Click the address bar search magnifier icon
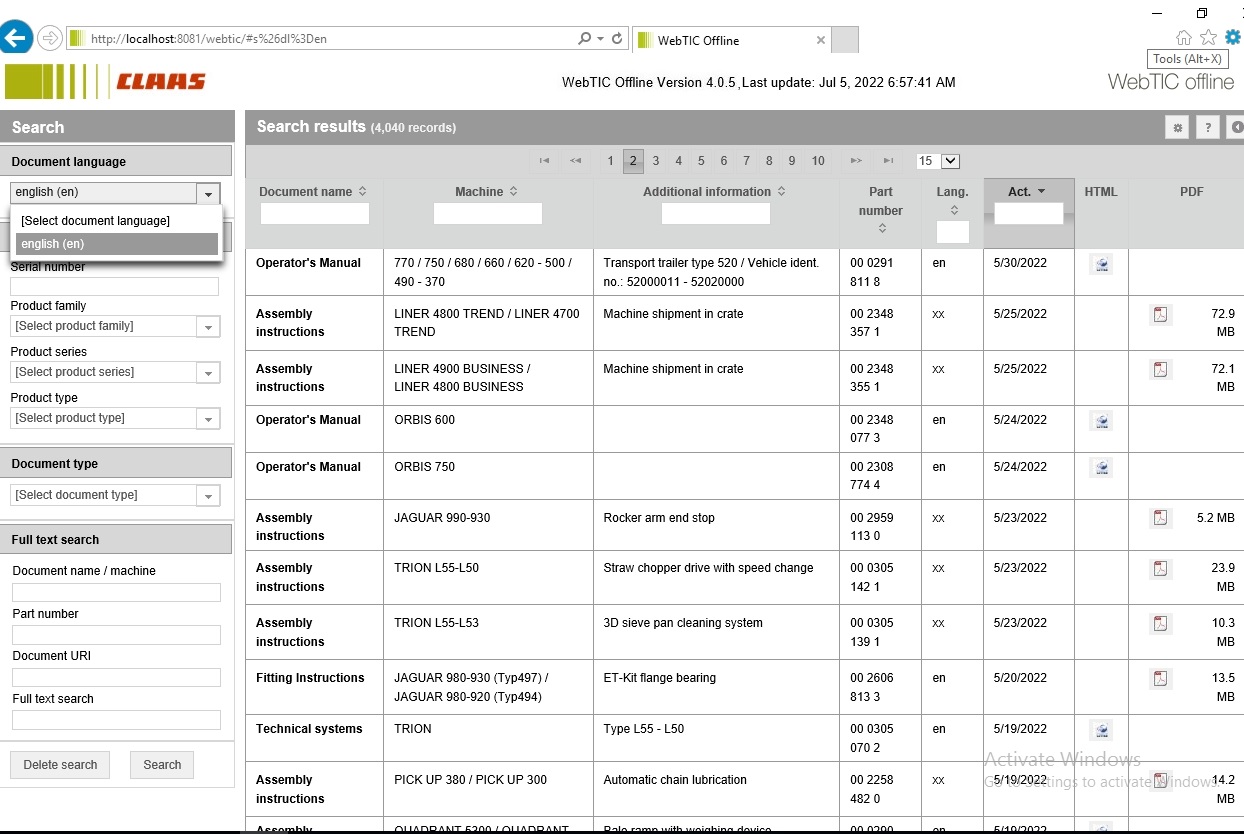This screenshot has width=1244, height=834. coord(584,39)
